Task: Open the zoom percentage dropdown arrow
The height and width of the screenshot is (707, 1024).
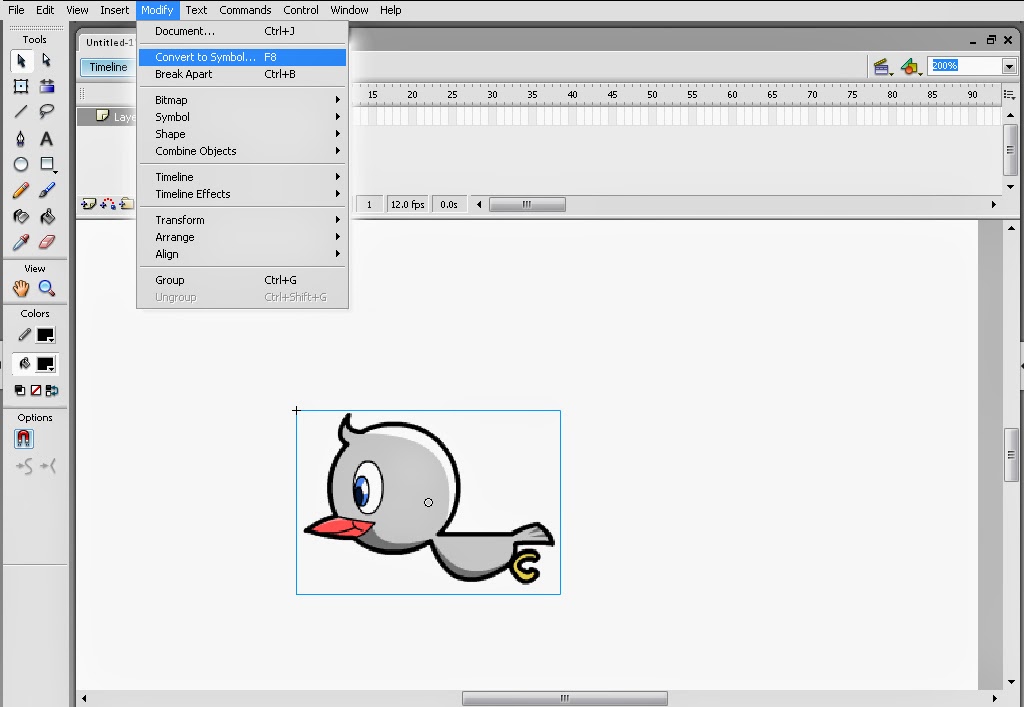Action: 1009,67
